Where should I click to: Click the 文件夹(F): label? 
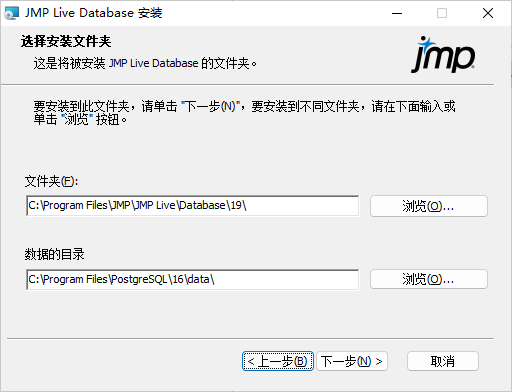51,182
